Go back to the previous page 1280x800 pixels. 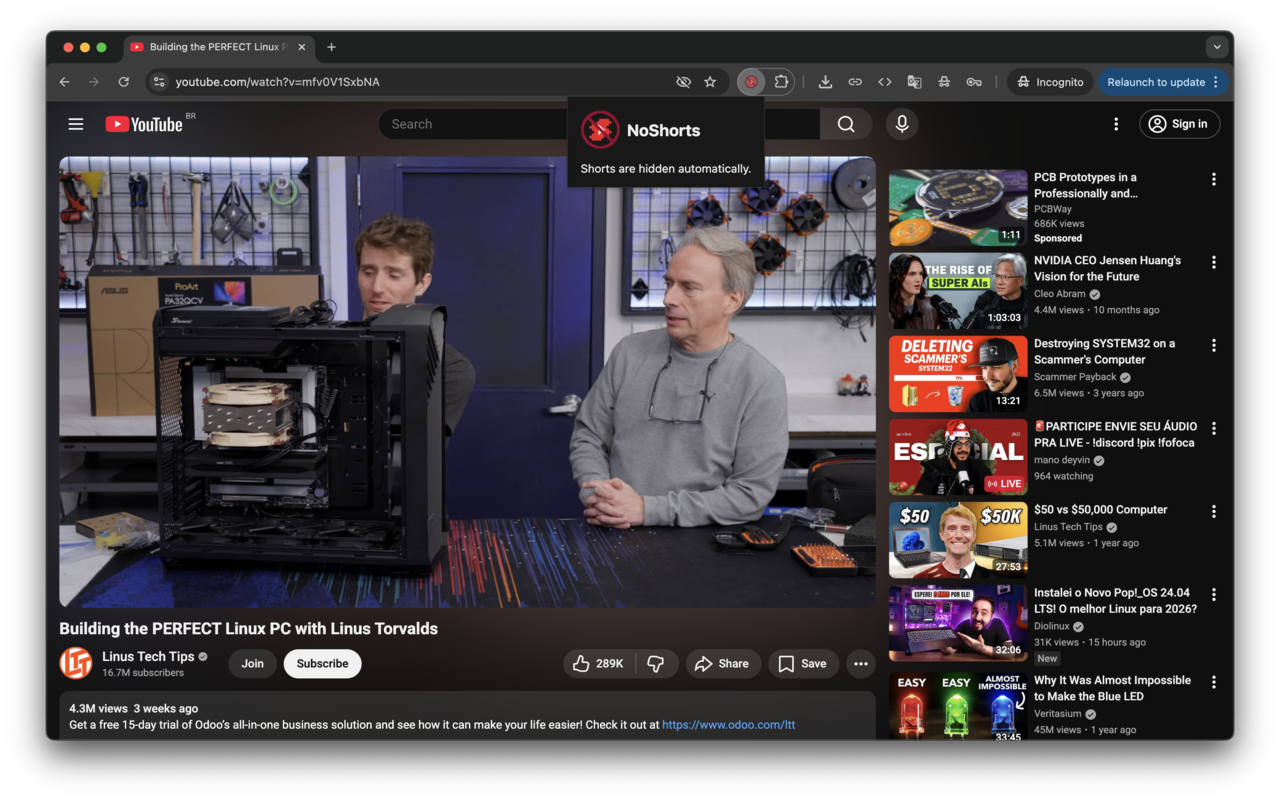point(65,82)
